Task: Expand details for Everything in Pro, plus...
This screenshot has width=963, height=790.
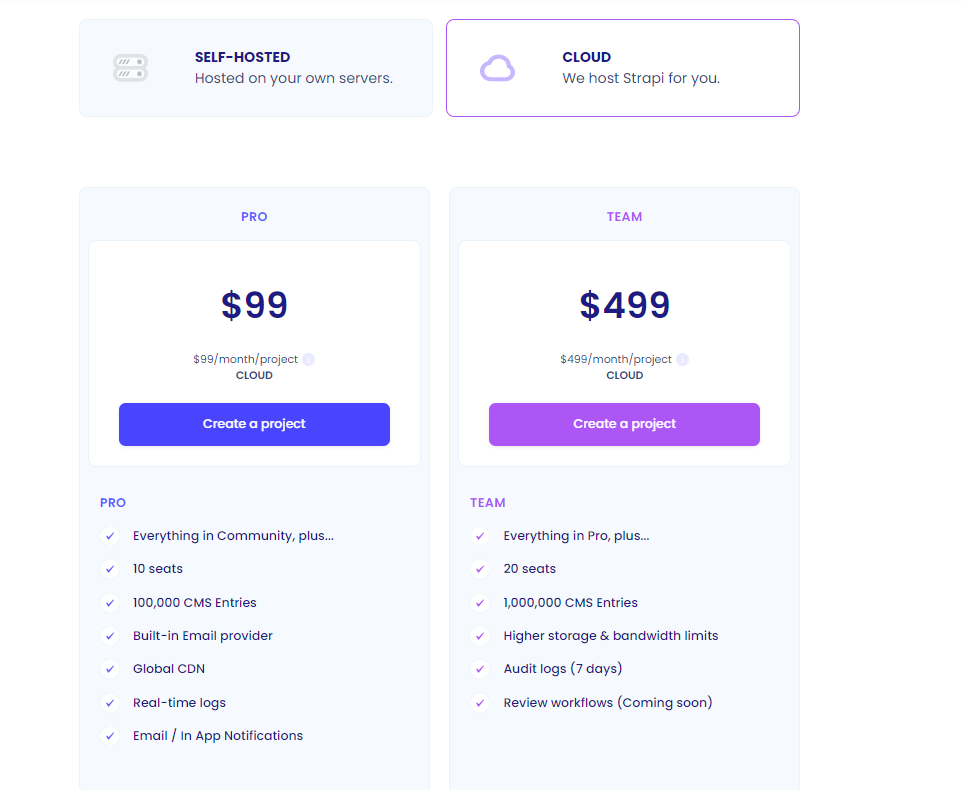Action: (x=575, y=535)
